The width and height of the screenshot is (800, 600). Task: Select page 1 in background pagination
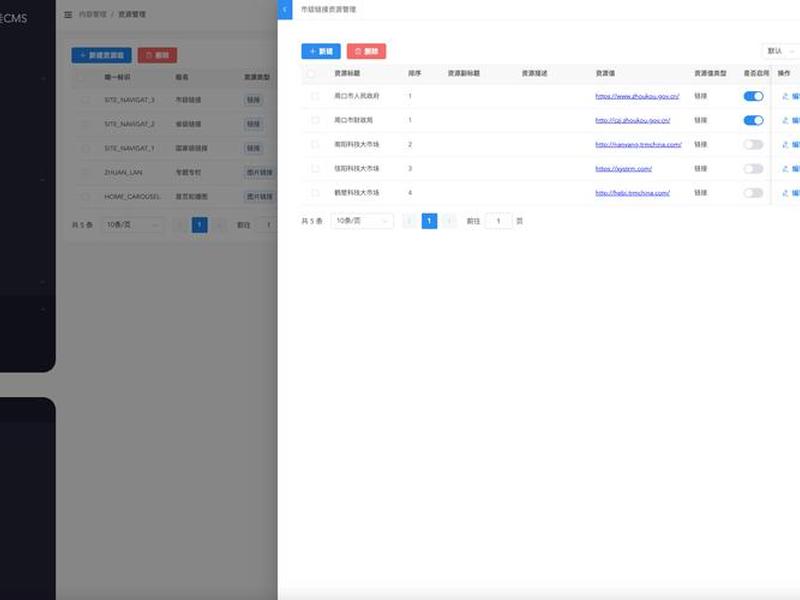[x=199, y=224]
